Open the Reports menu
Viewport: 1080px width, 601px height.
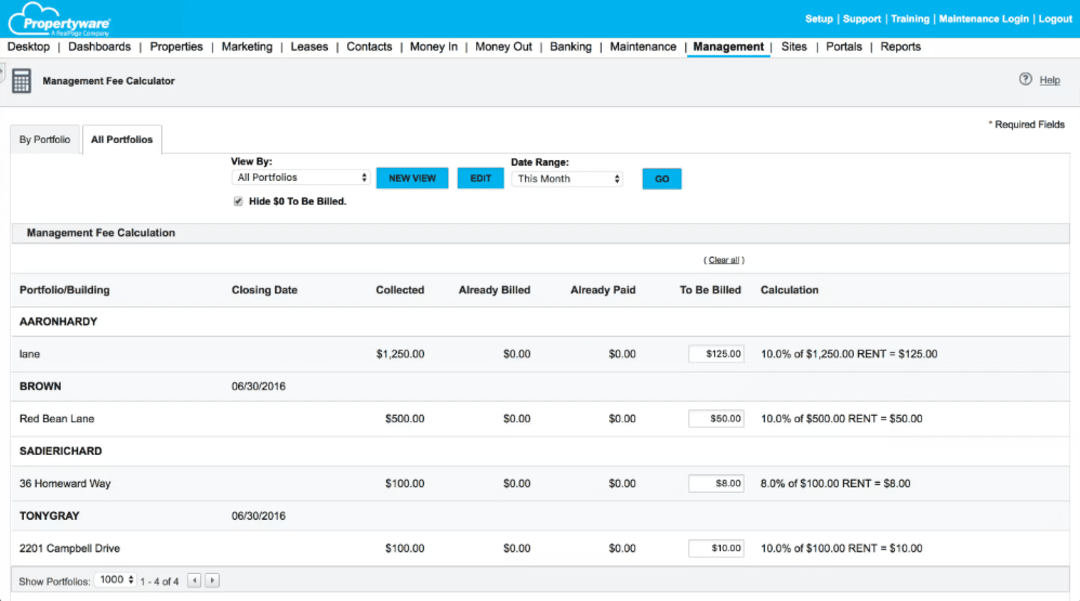(x=900, y=46)
